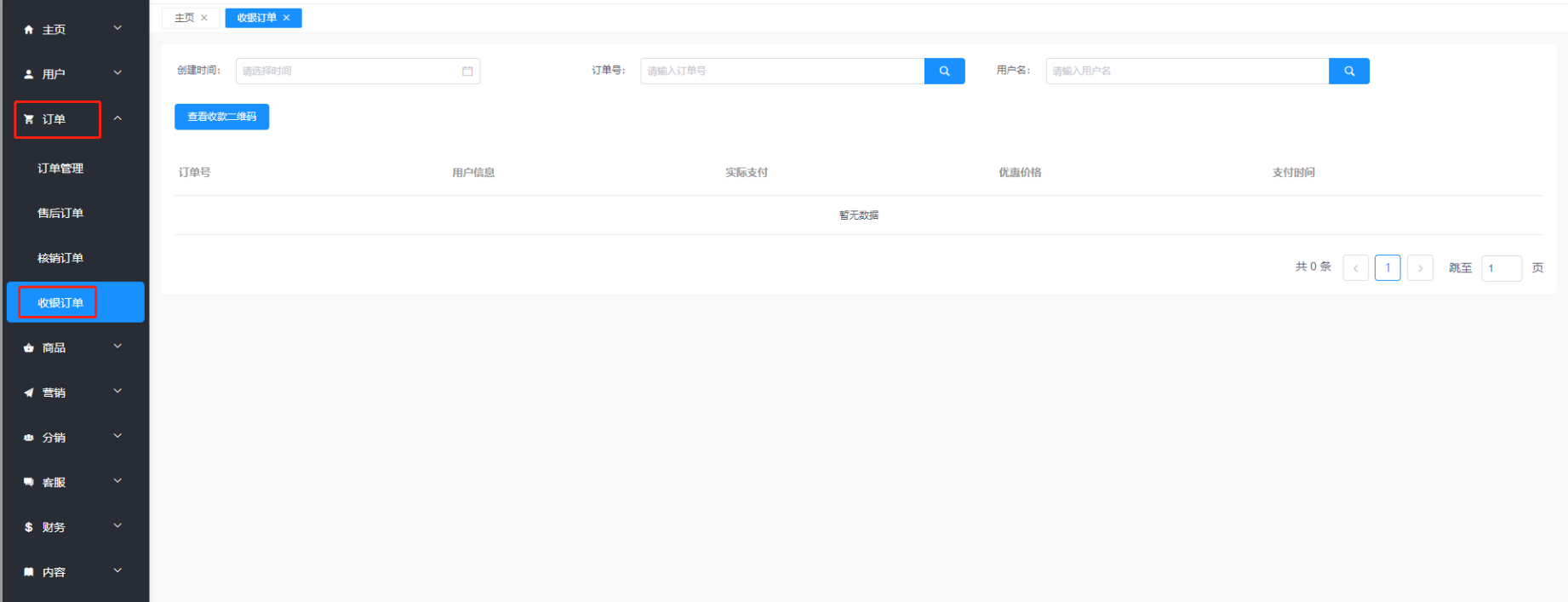1568x602 pixels.
Task: Open 售后订单 in the sidebar
Action: point(60,214)
